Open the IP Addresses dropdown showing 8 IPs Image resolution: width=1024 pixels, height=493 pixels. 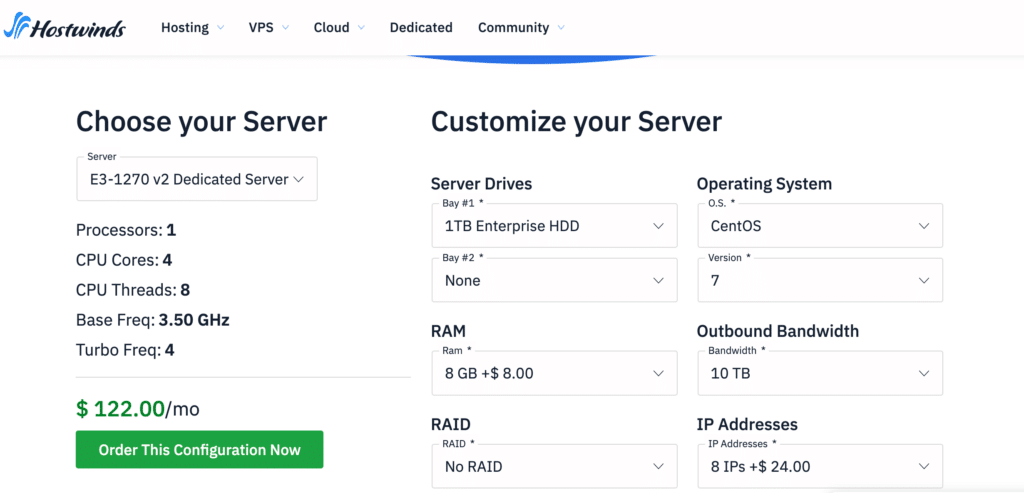coord(820,466)
